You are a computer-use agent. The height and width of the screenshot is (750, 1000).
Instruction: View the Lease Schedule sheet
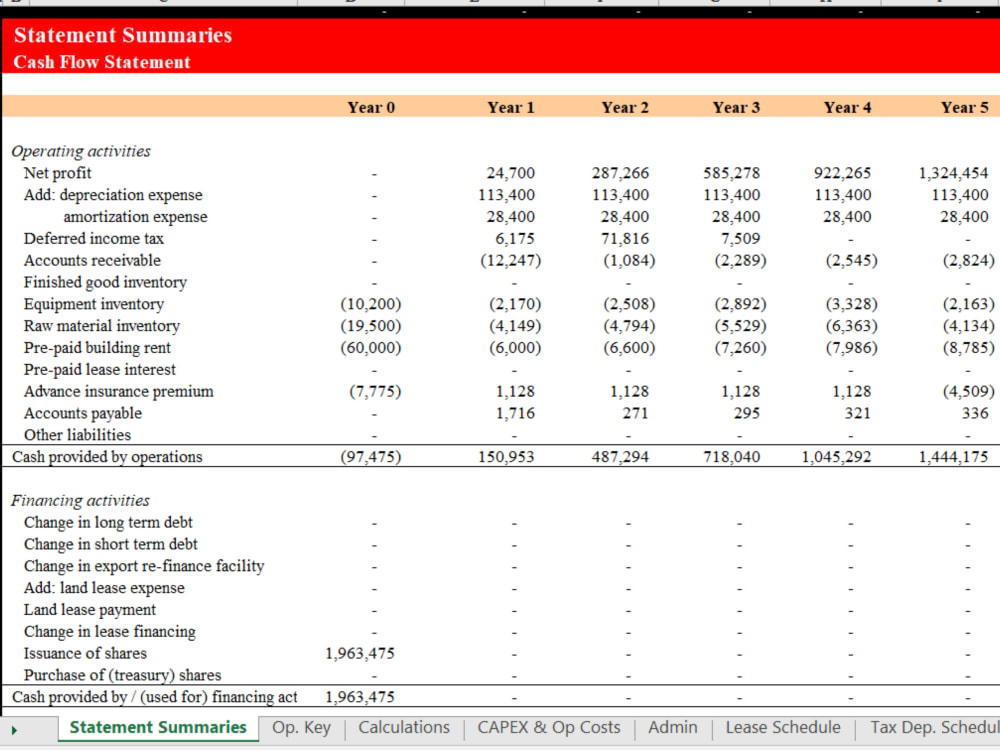click(x=783, y=727)
